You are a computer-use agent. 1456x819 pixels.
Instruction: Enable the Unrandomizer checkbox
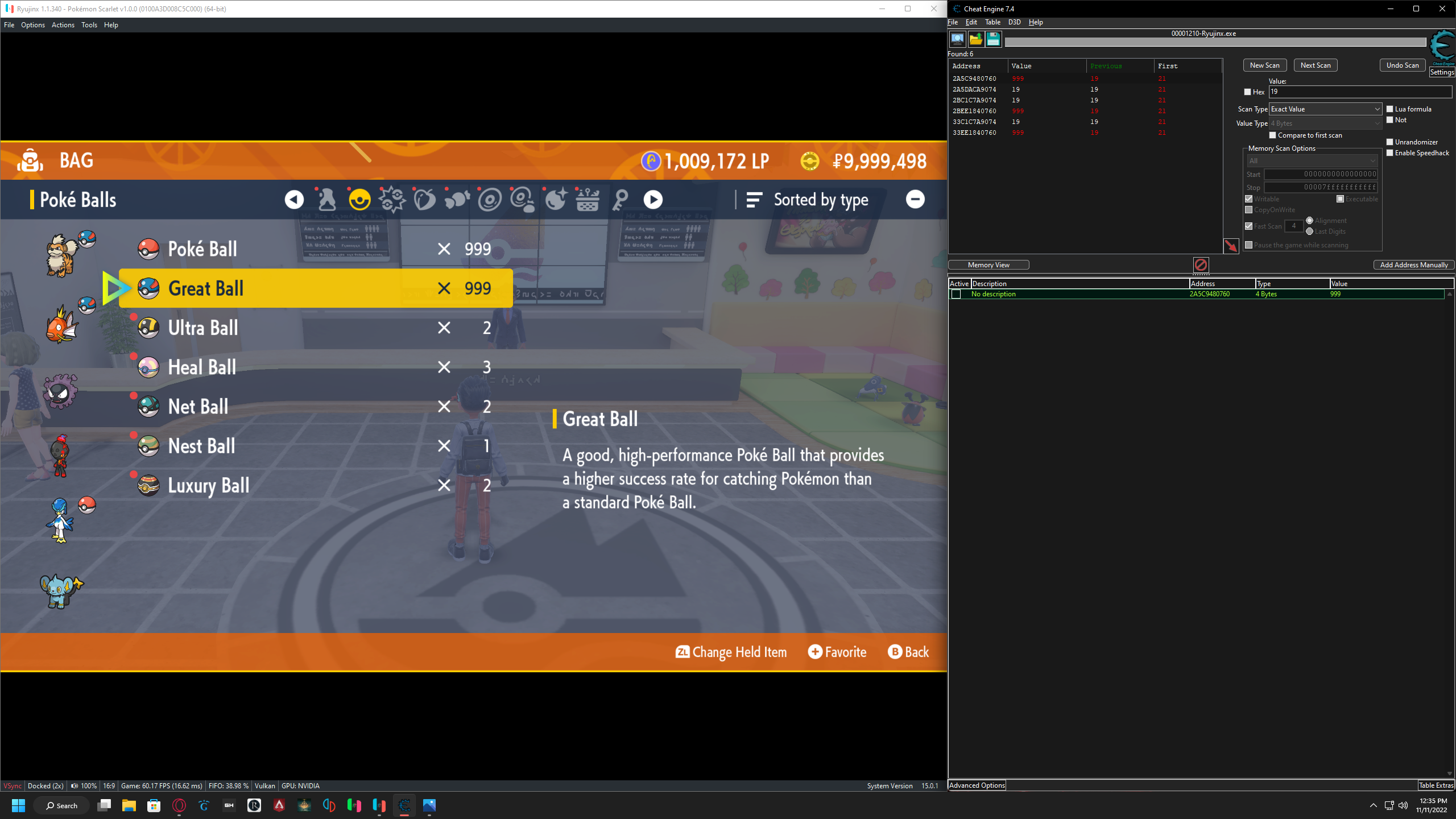(1389, 142)
